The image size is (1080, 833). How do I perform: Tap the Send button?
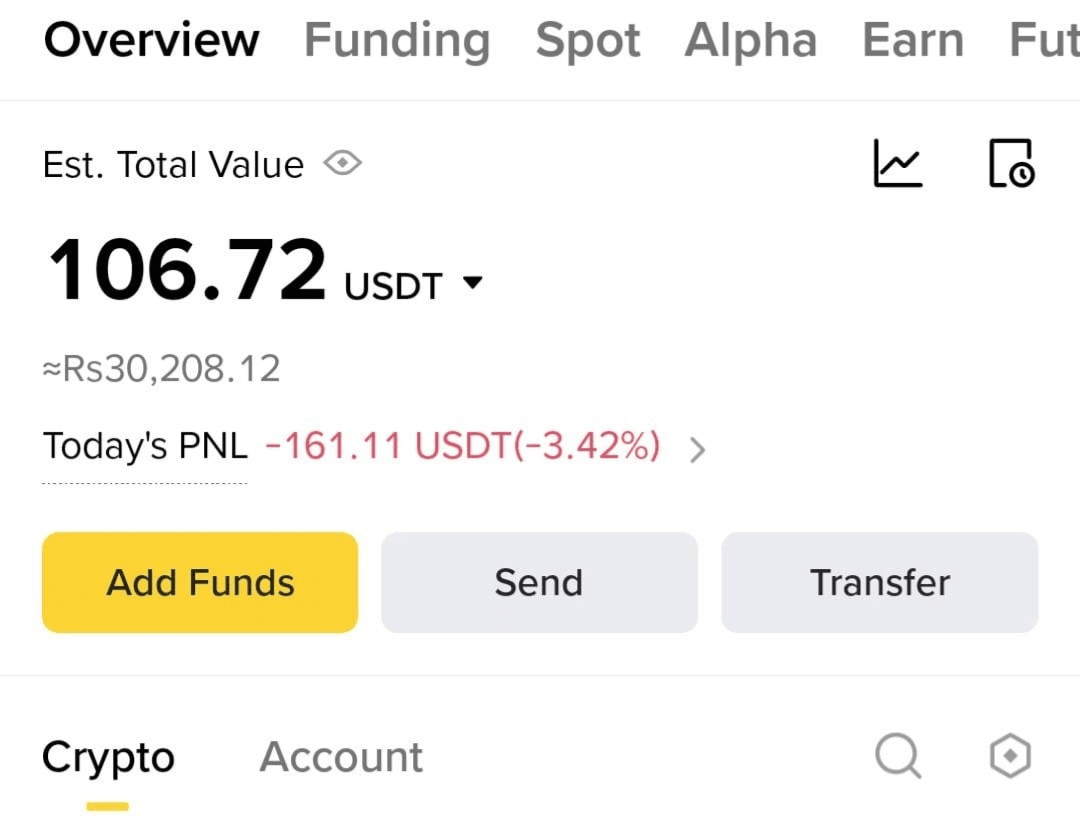tap(539, 582)
